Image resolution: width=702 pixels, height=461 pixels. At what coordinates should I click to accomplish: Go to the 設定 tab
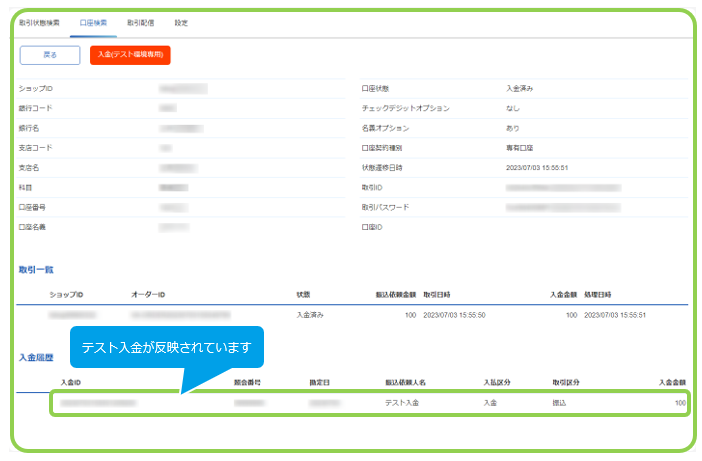[x=181, y=23]
